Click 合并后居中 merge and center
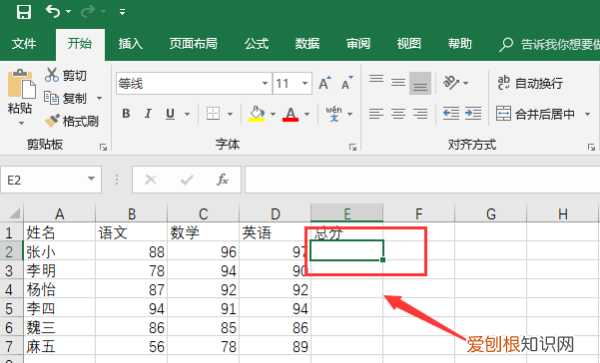This screenshot has height=363, width=600. click(535, 114)
